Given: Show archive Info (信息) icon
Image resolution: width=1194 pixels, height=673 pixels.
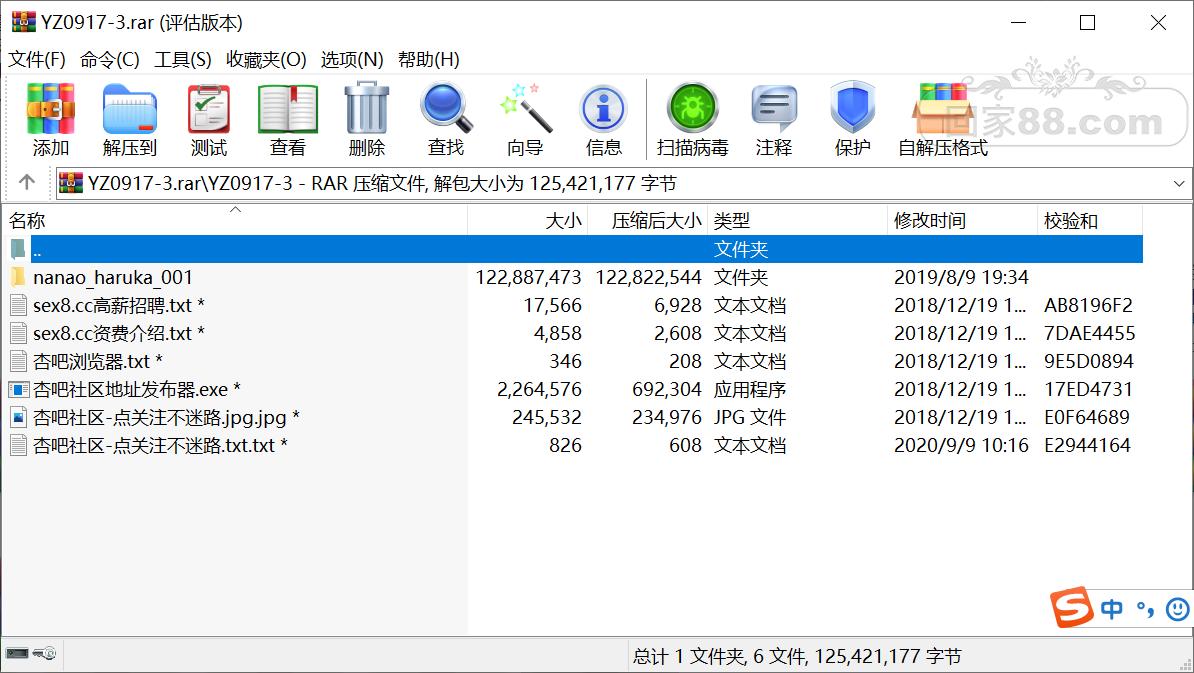Looking at the screenshot, I should click(x=603, y=109).
